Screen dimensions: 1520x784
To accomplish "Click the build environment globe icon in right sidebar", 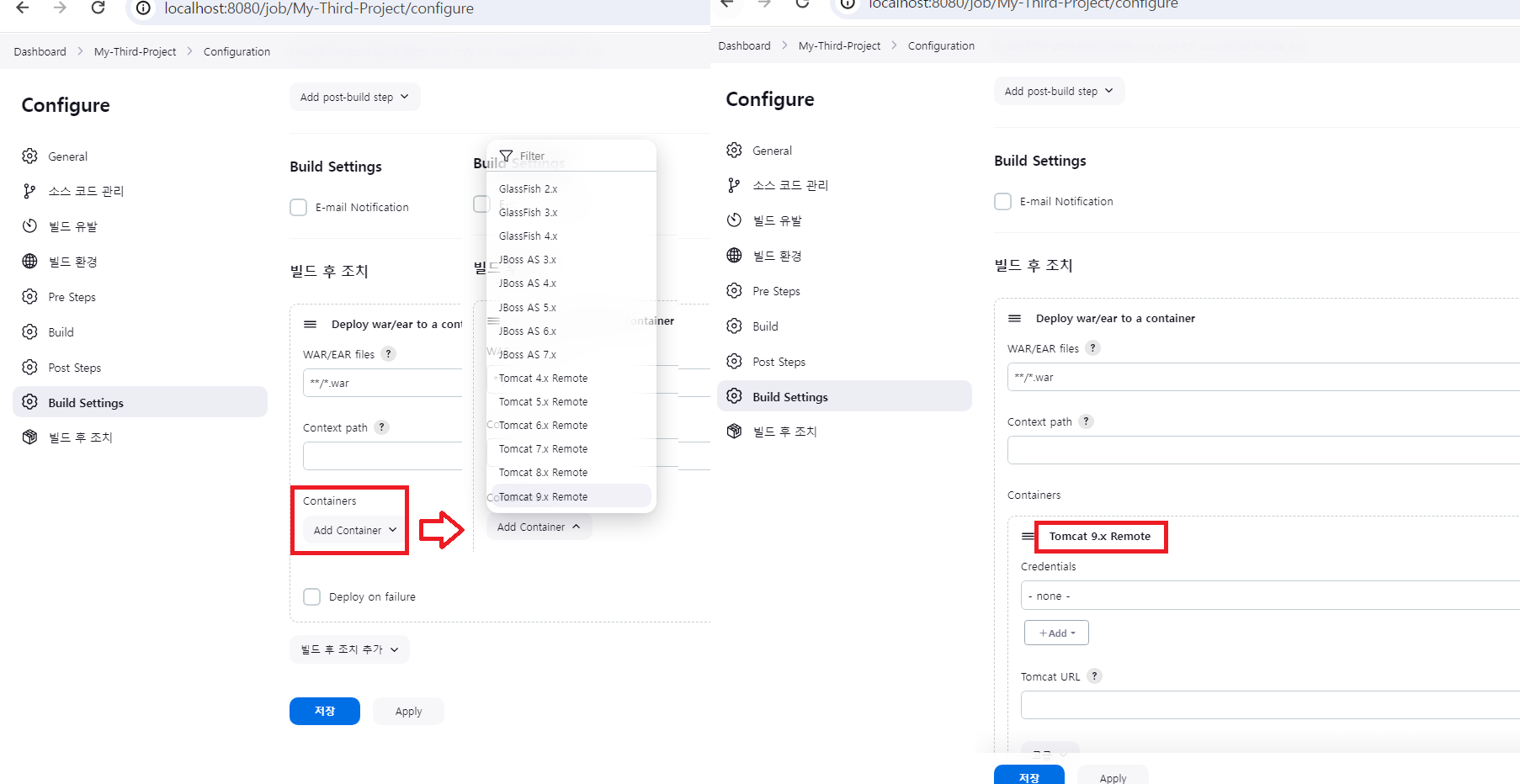I will [x=735, y=256].
